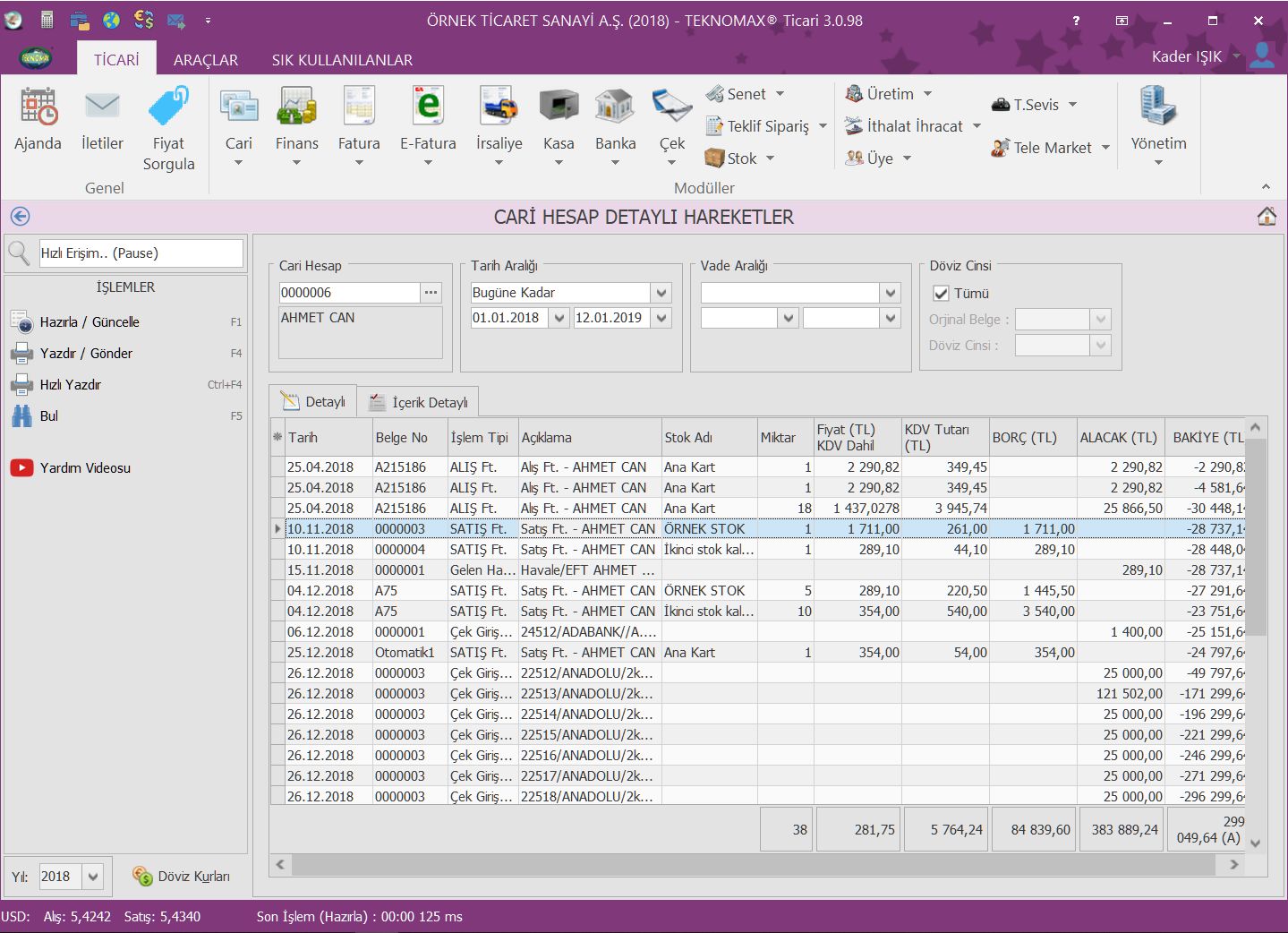Expand the Teklif Sipariş menu
The width and height of the screenshot is (1288, 933).
click(x=766, y=126)
